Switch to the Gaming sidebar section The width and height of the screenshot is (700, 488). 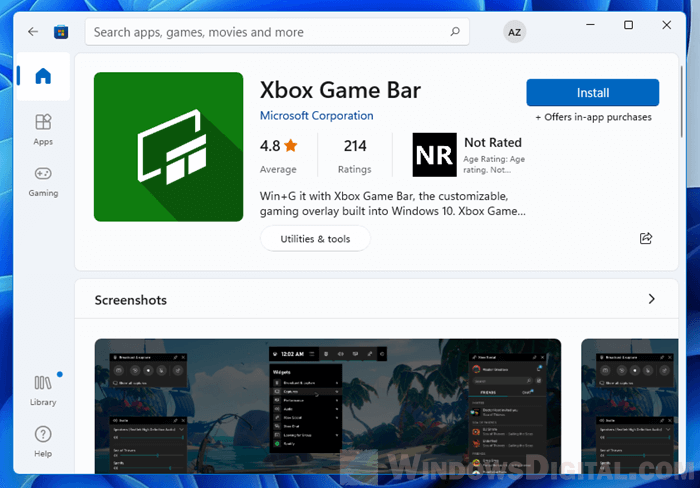(x=43, y=182)
